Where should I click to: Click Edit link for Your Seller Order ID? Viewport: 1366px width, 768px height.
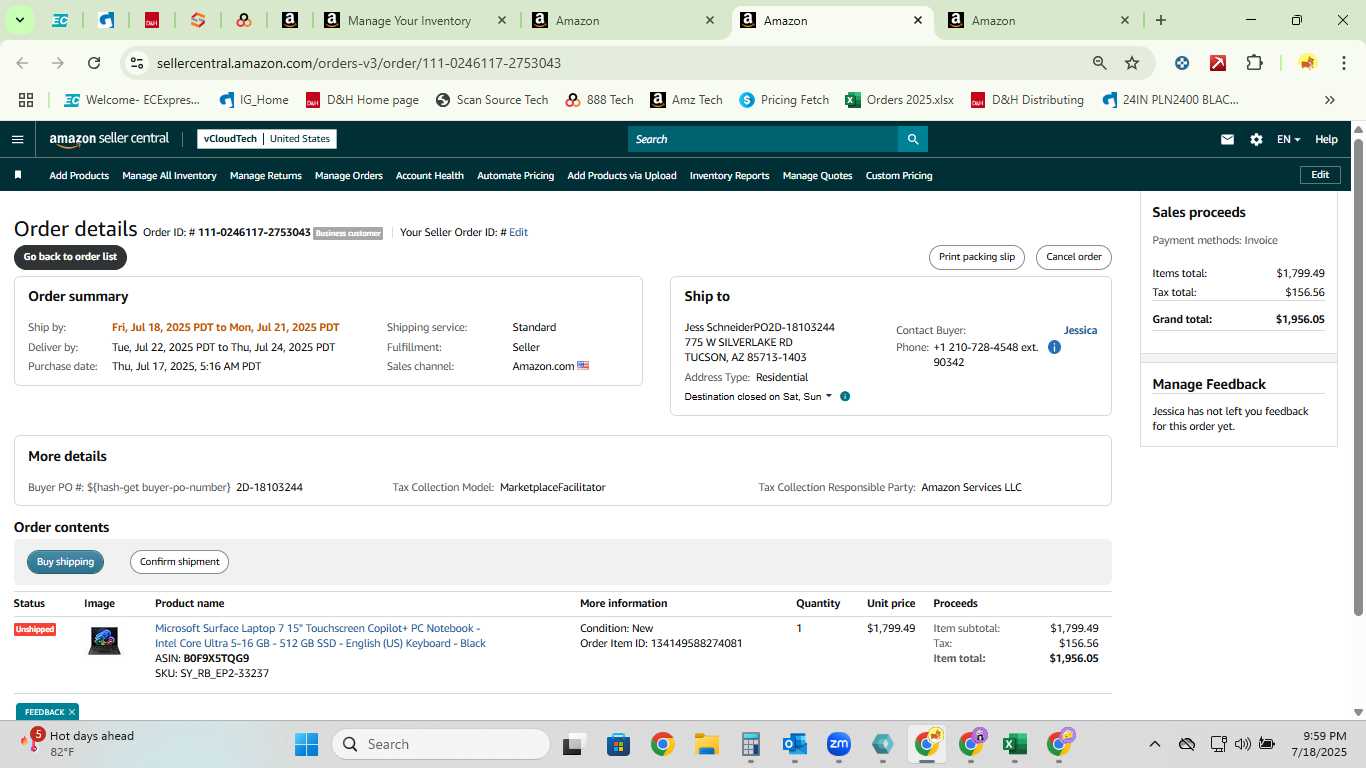coord(518,232)
